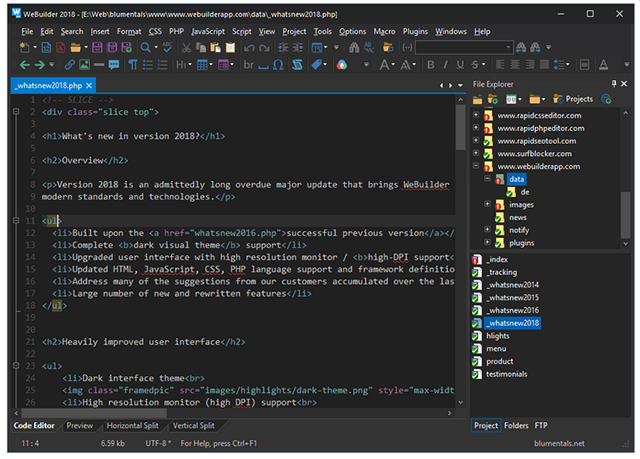Open the _whatsnew2016 file

pyautogui.click(x=513, y=310)
